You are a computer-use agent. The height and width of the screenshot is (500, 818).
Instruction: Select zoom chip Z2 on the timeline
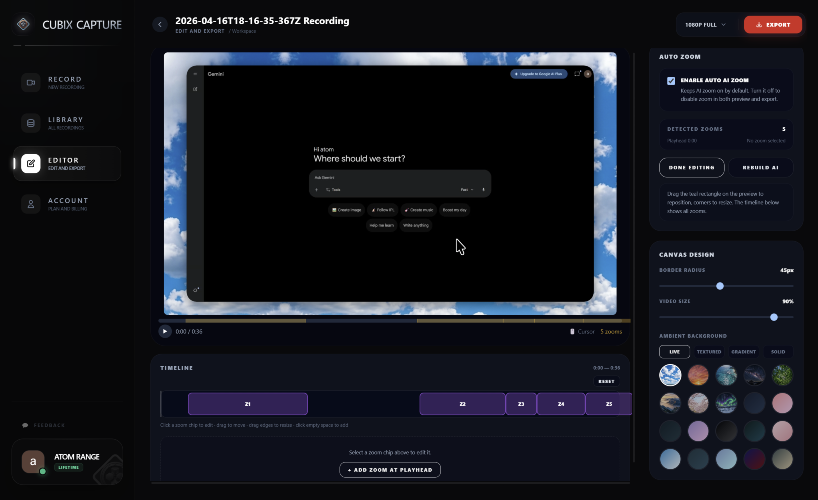tap(462, 404)
